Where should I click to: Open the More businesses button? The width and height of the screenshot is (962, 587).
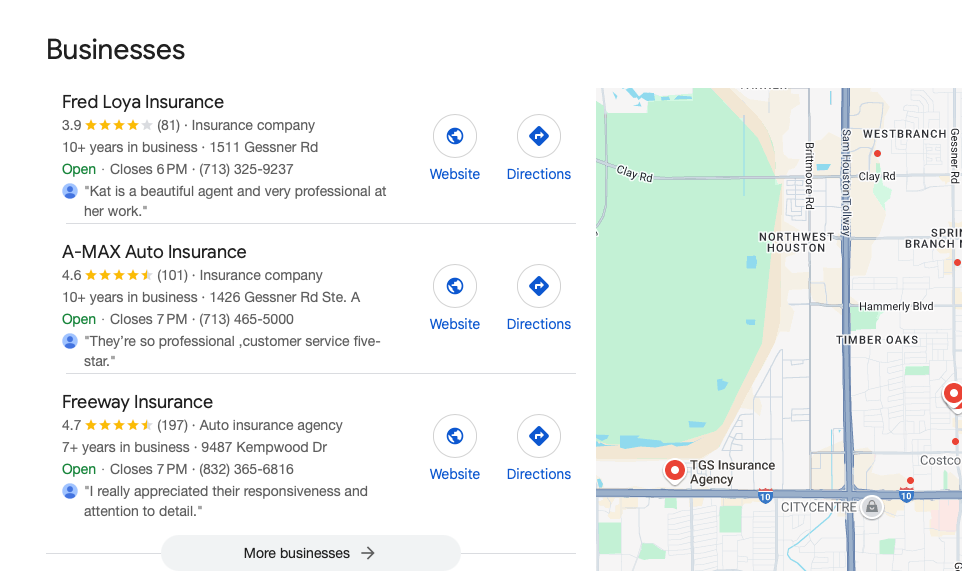tap(311, 553)
